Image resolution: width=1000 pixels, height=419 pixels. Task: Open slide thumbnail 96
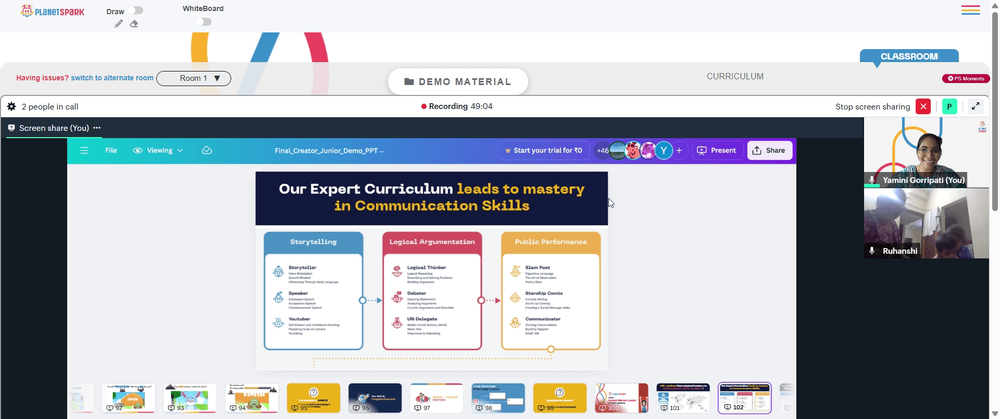(375, 398)
